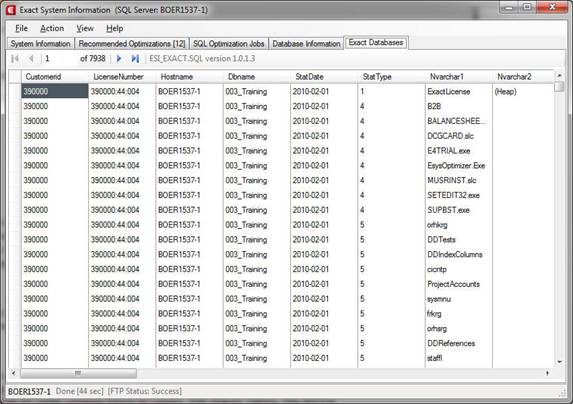Open Database Information tab
Viewport: 573px width, 404px height.
[x=306, y=44]
